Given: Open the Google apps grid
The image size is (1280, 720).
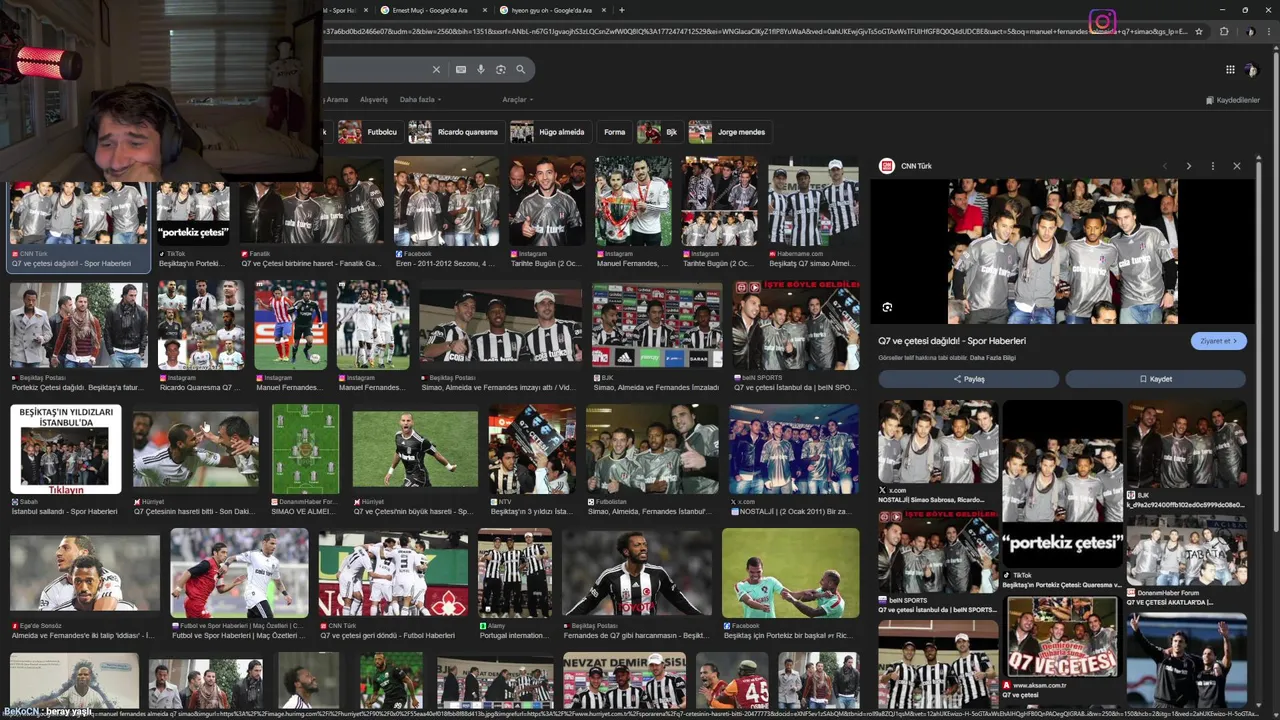Looking at the screenshot, I should click(x=1230, y=70).
